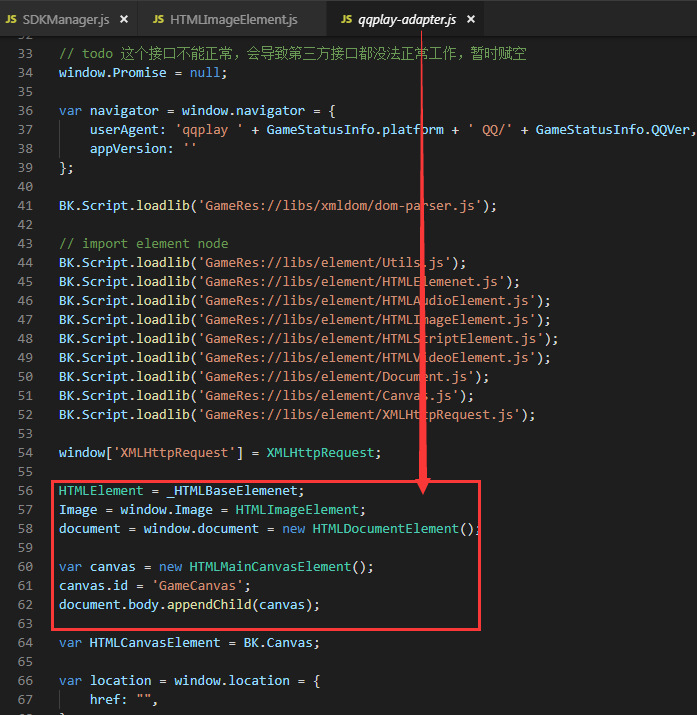
Task: Click 'href:' property on line 67
Action: 108,700
